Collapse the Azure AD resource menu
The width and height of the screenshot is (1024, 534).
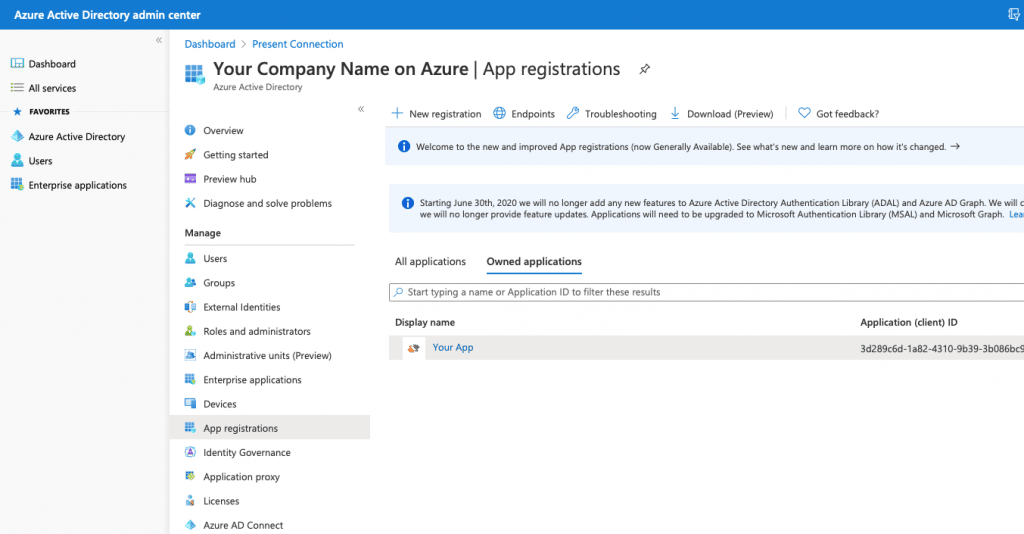(x=361, y=109)
